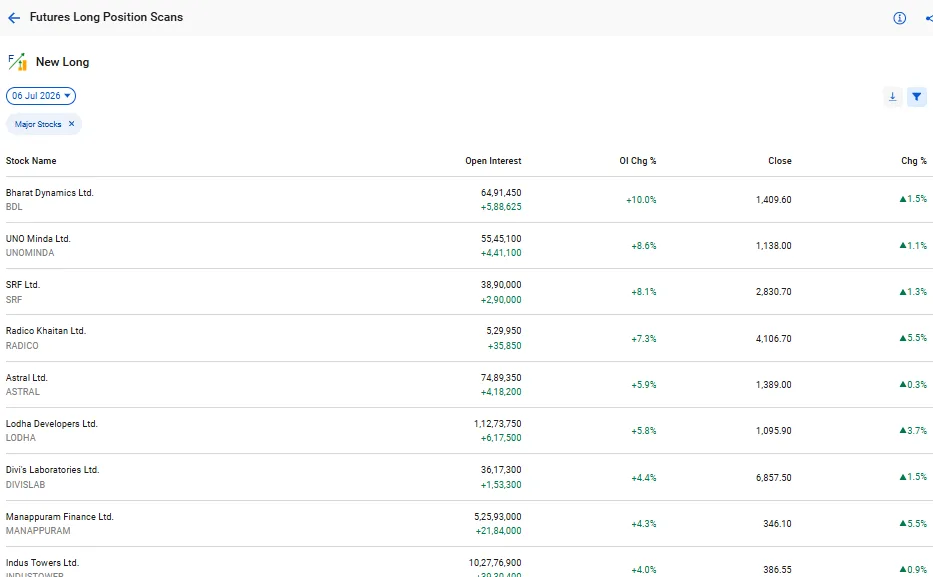Screen dimensions: 933x577
Task: Open the info circle icon
Action: coord(899,18)
